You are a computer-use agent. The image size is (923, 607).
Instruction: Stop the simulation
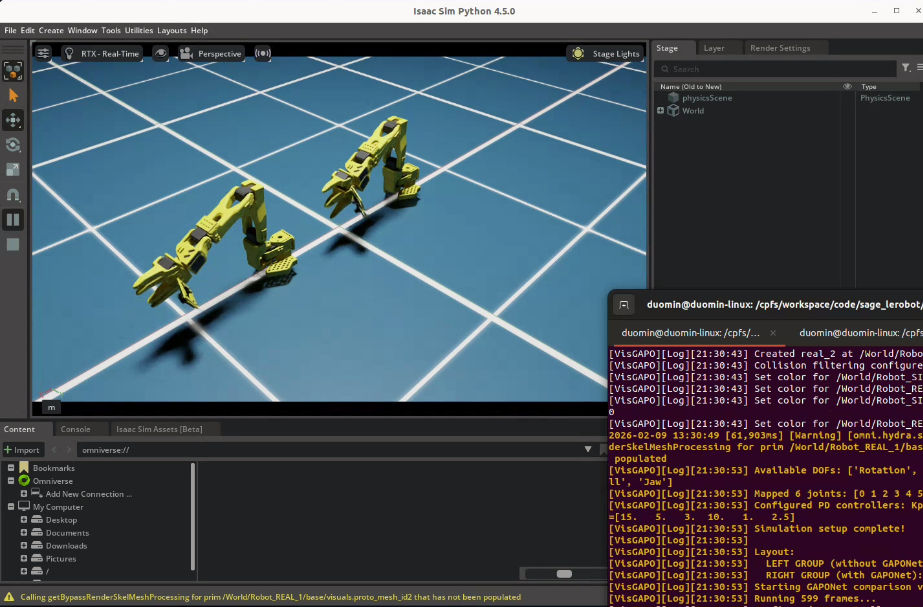pos(13,244)
